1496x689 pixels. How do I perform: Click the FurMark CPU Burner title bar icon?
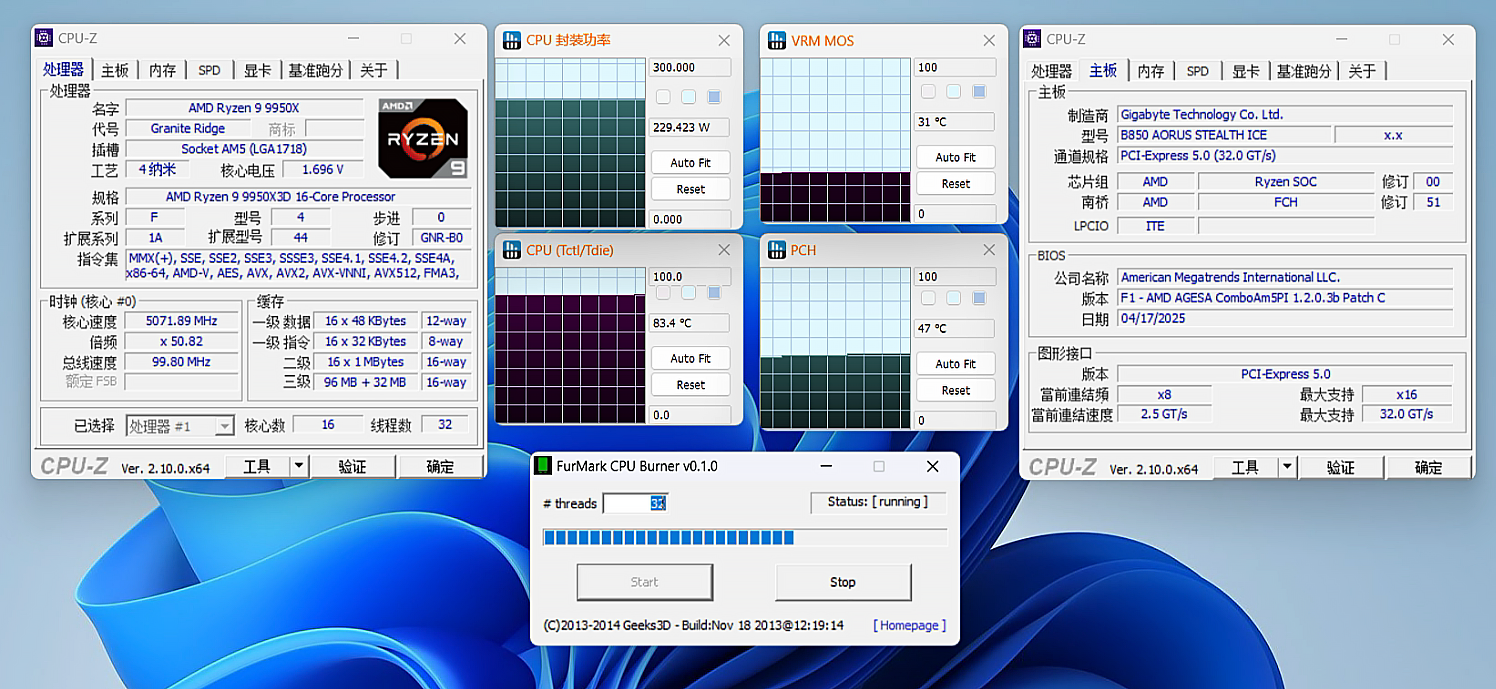click(542, 466)
